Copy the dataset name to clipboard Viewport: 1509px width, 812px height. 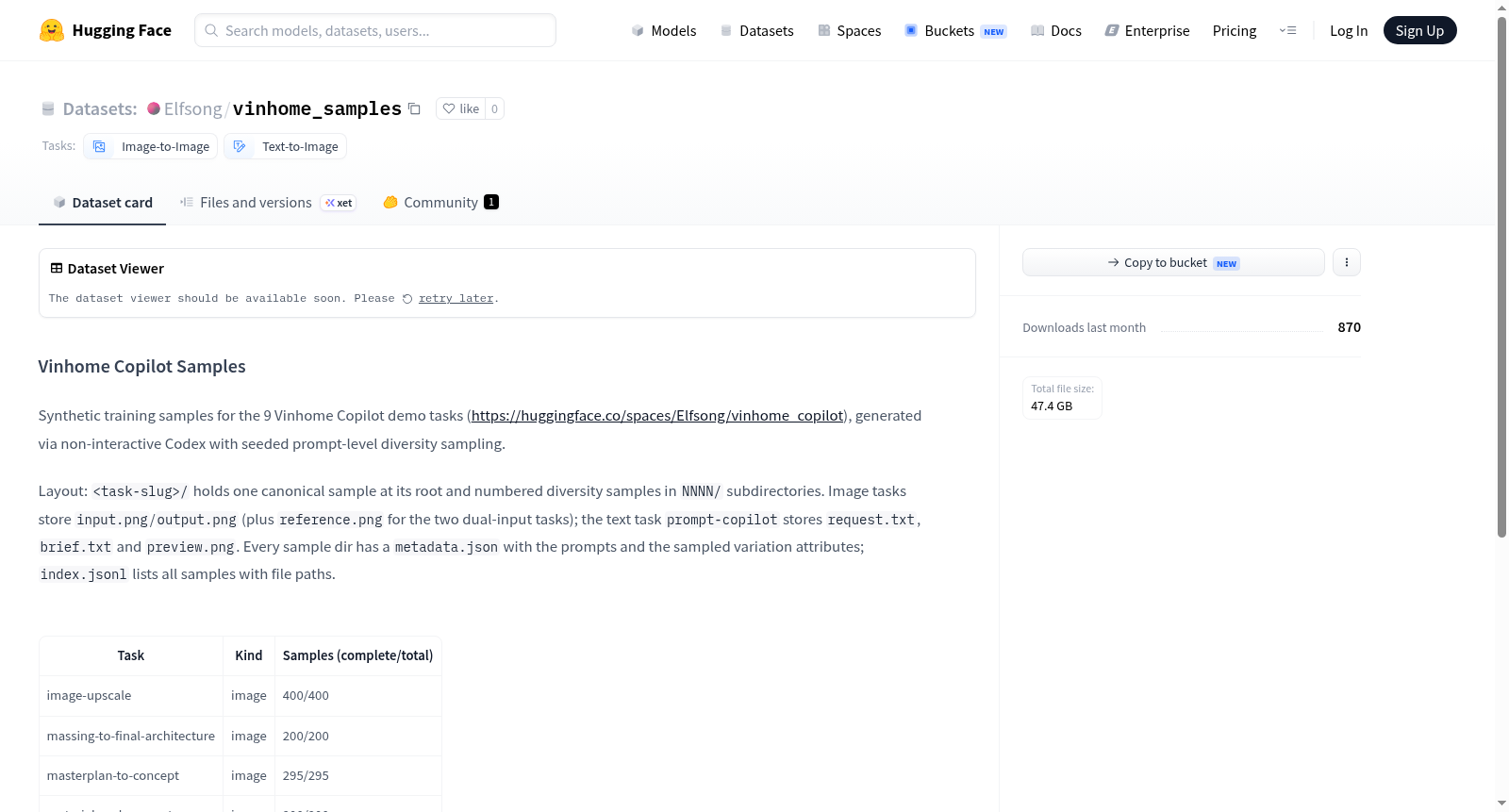[x=414, y=108]
